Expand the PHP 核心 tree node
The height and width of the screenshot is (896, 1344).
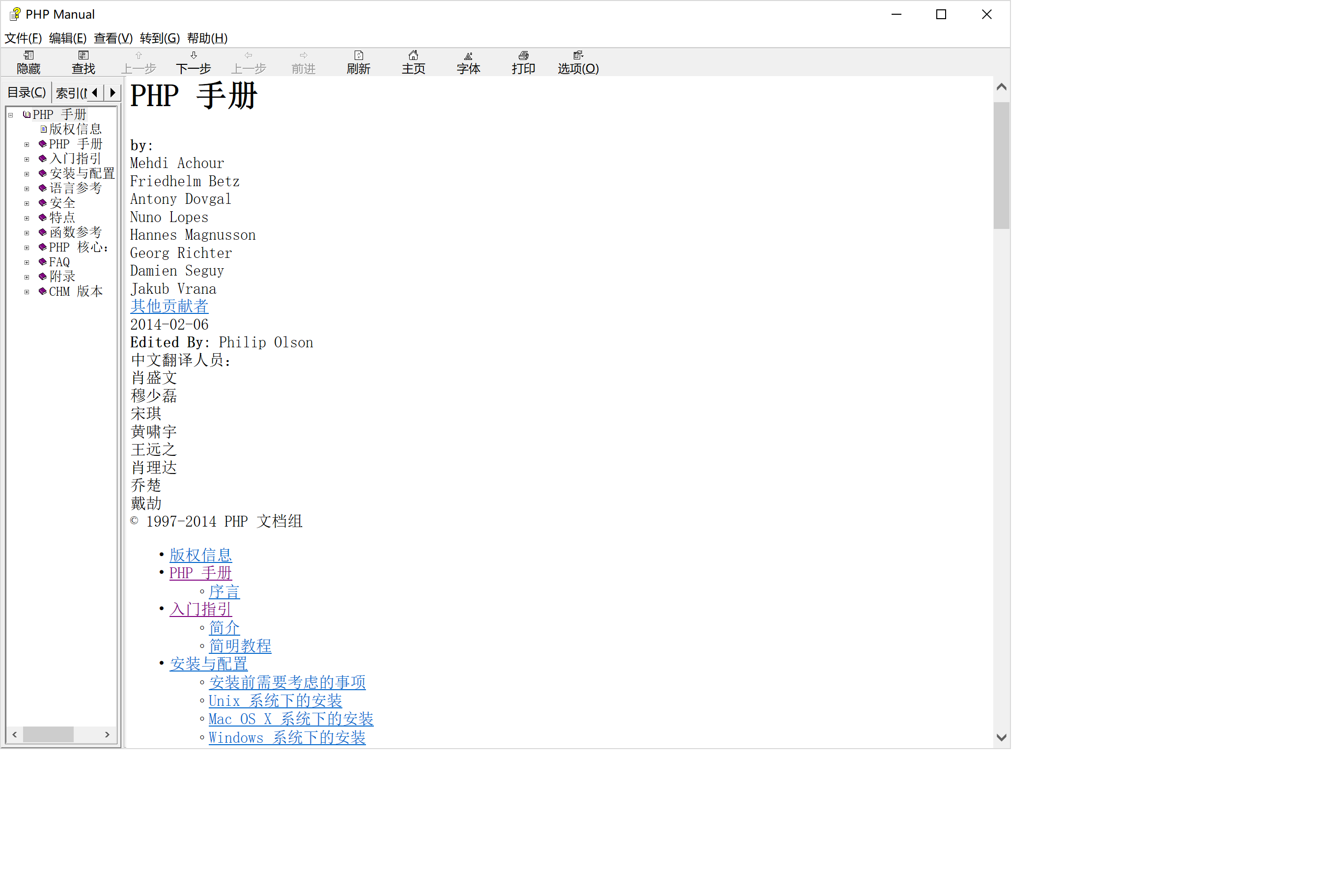coord(27,248)
